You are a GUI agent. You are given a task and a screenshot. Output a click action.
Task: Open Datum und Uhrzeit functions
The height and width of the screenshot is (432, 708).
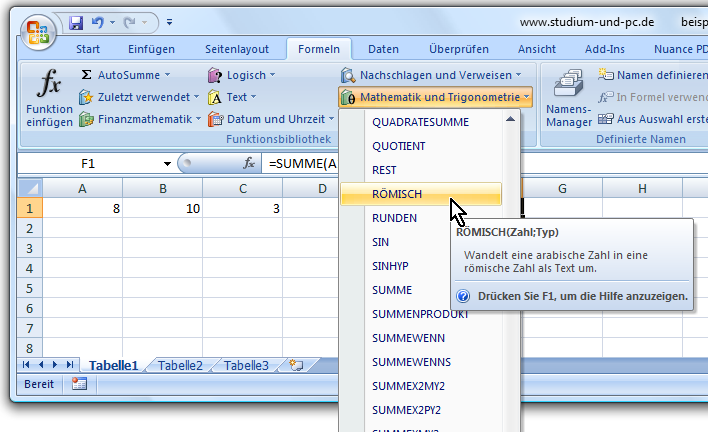271,119
